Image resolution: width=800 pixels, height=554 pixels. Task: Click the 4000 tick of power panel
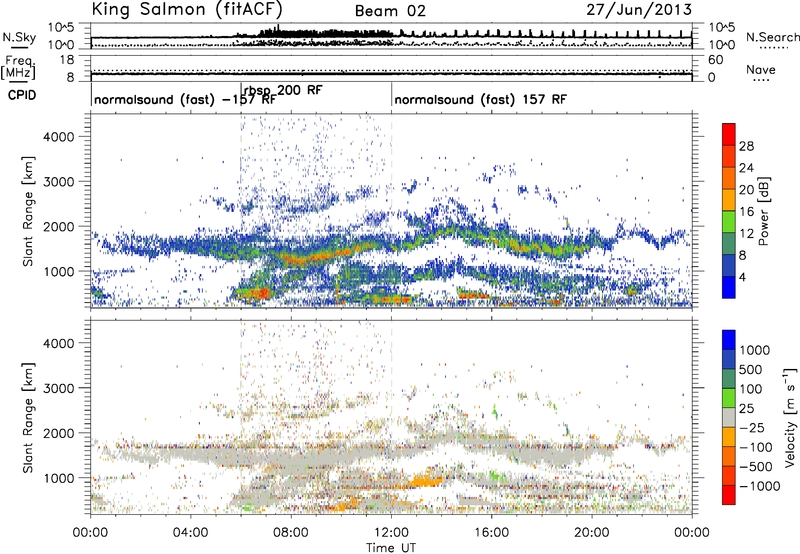pyautogui.click(x=58, y=137)
